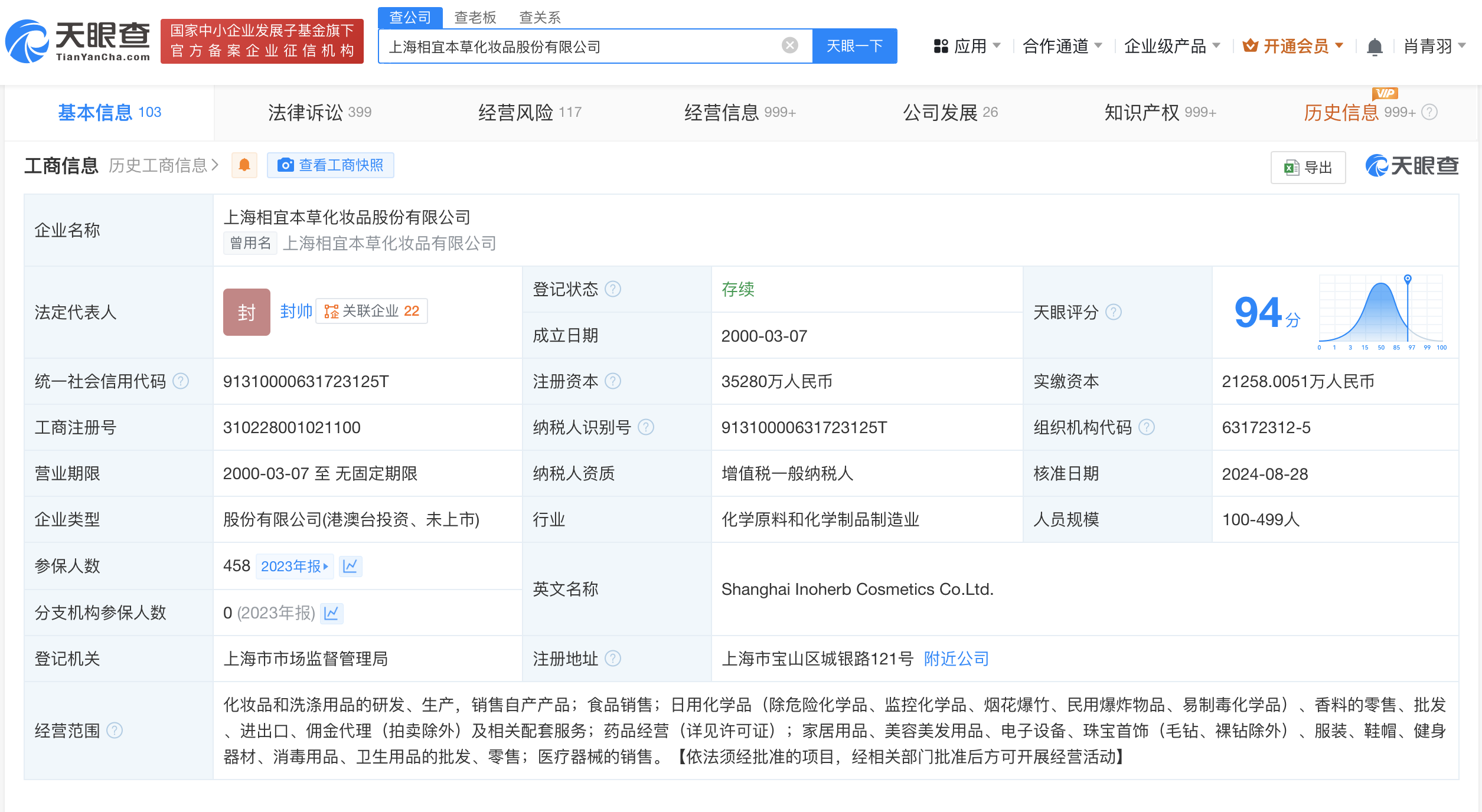
Task: Click the help icon next to 统一社会信用代码
Action: click(x=181, y=381)
